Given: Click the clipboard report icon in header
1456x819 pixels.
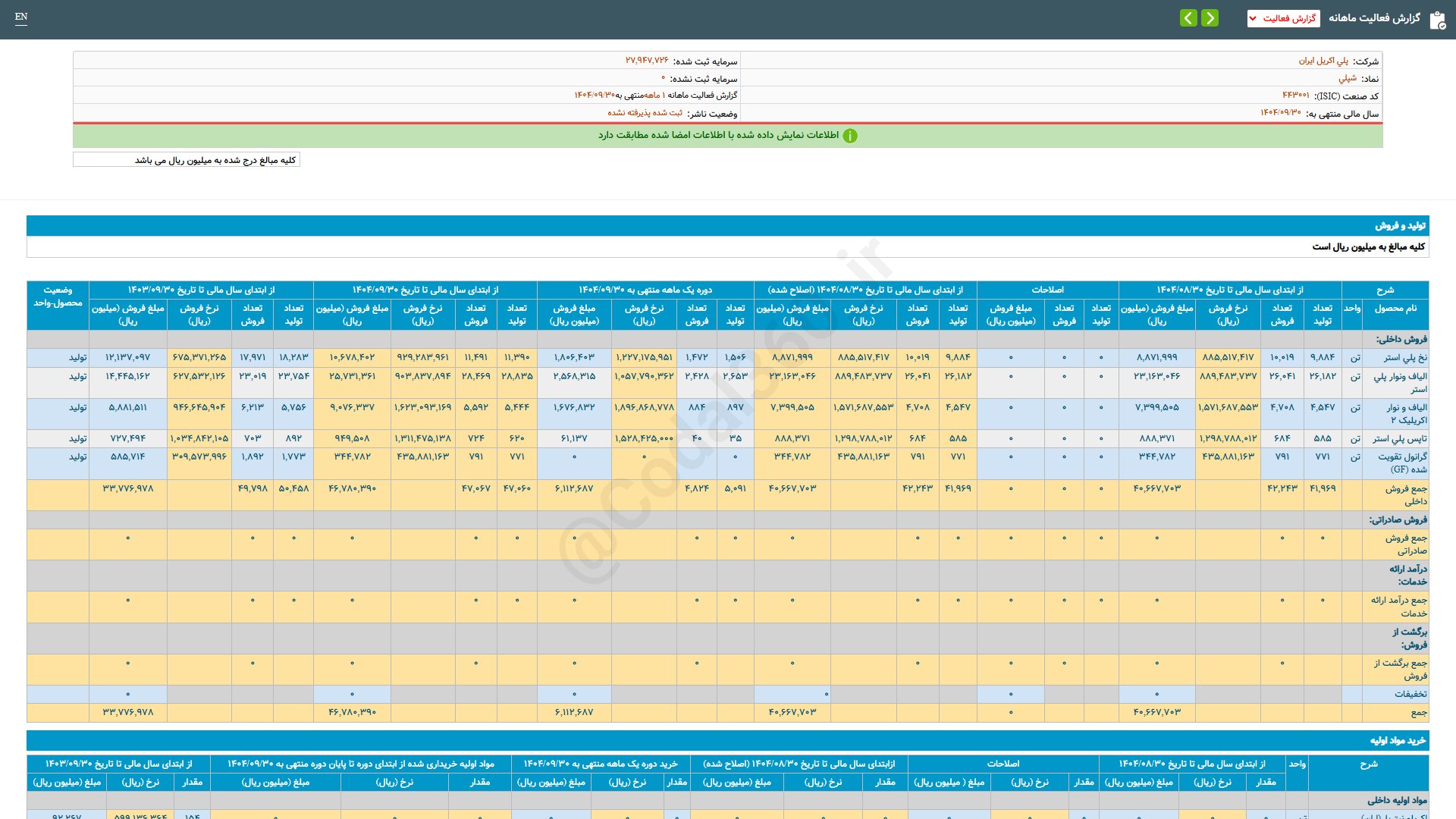Looking at the screenshot, I should [x=1437, y=20].
